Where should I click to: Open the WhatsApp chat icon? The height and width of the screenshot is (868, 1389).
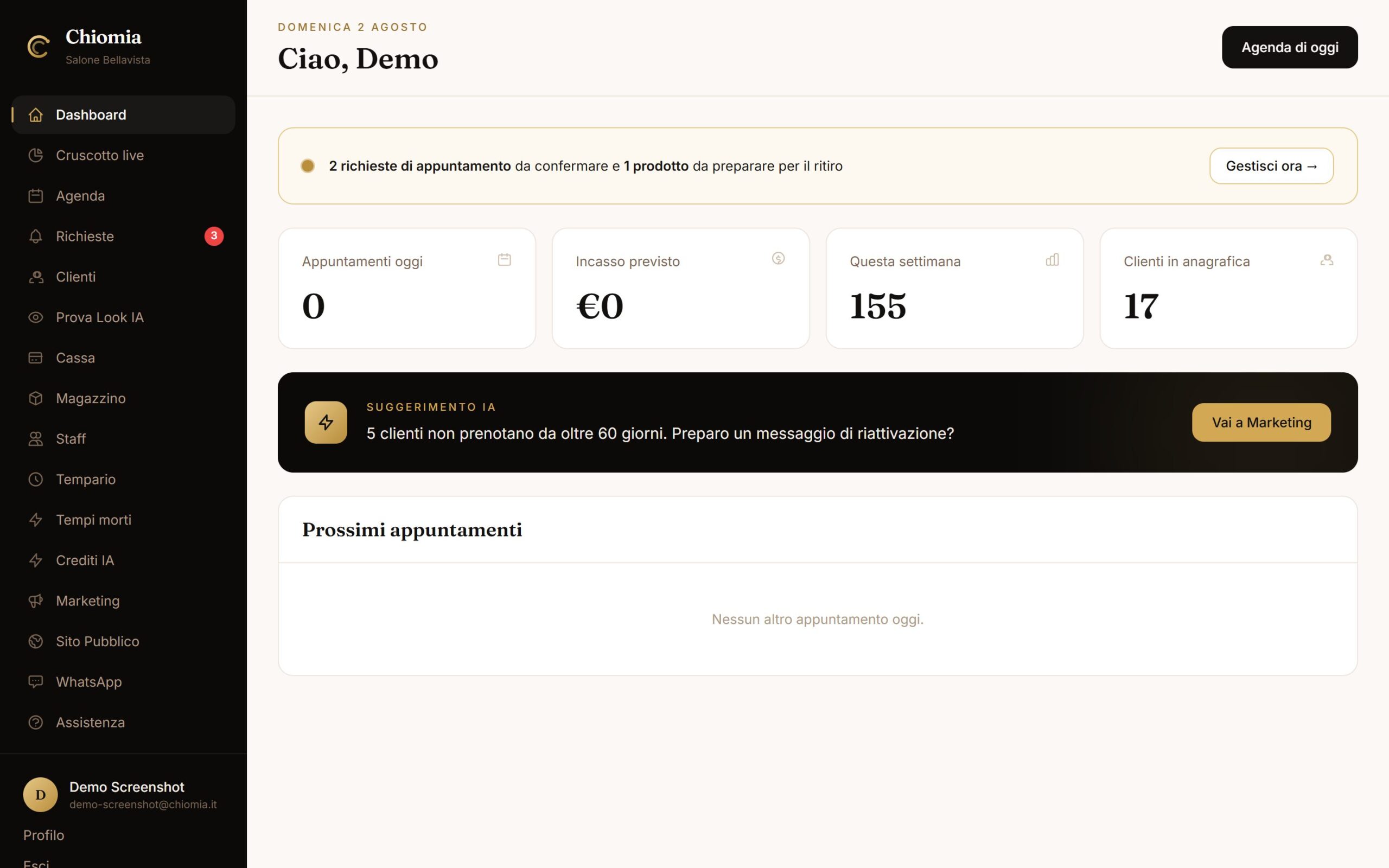36,682
